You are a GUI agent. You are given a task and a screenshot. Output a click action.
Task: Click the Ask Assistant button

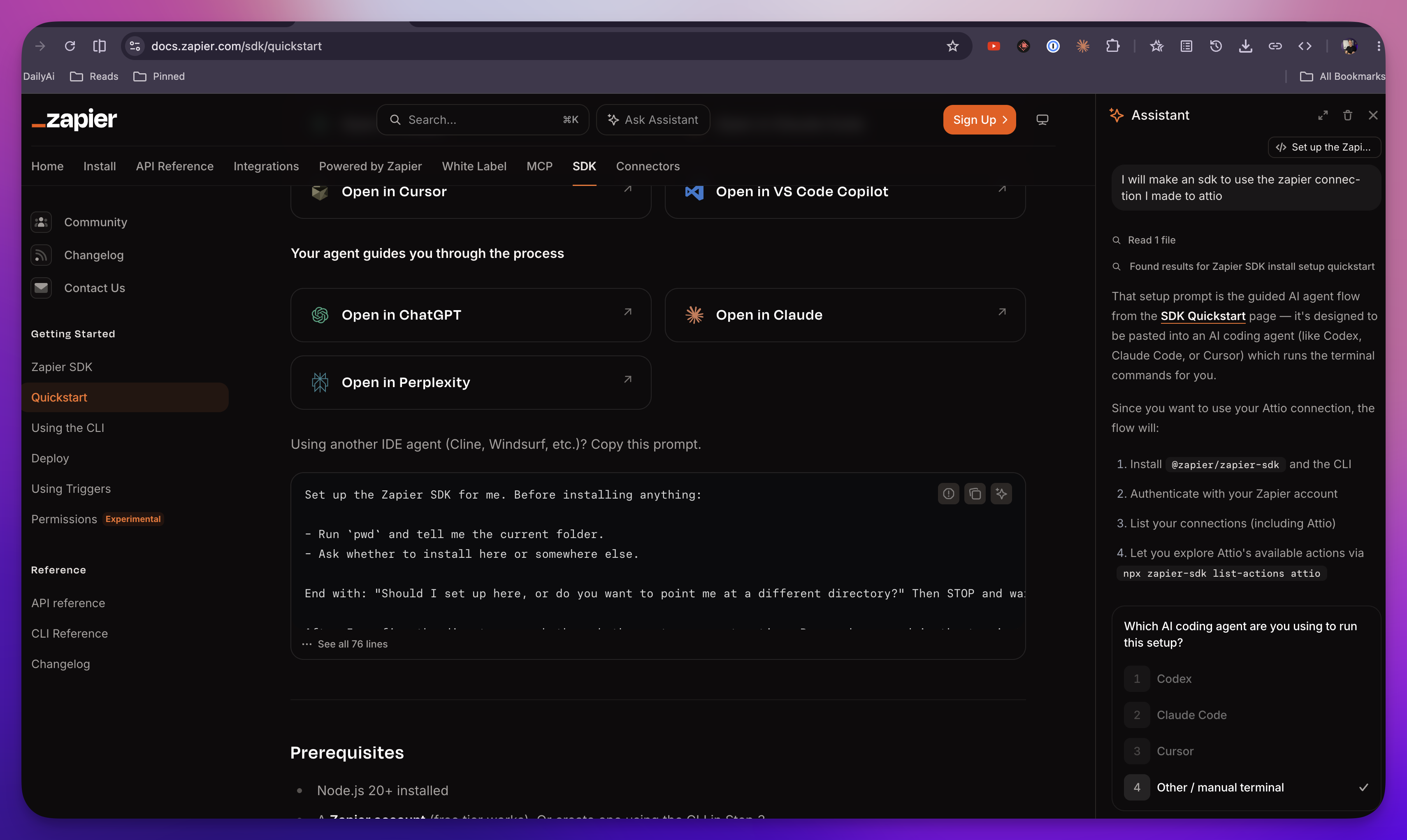(653, 119)
